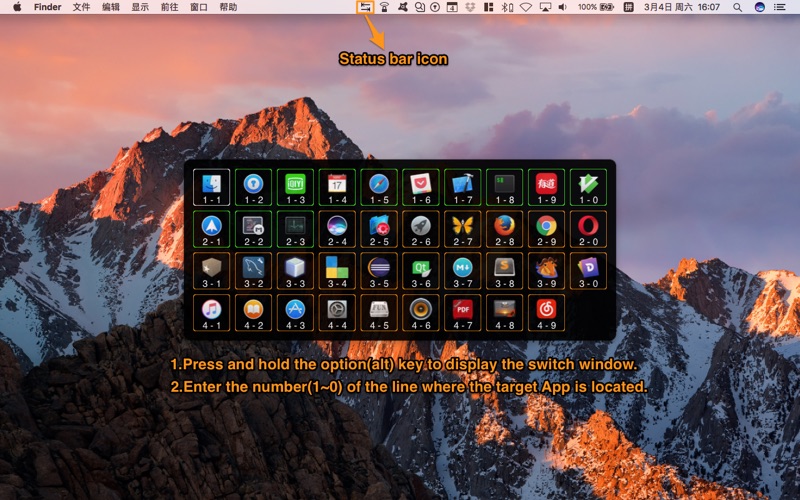Viewport: 800px width, 500px height.
Task: Open the Bluetooth status menu
Action: pyautogui.click(x=507, y=7)
